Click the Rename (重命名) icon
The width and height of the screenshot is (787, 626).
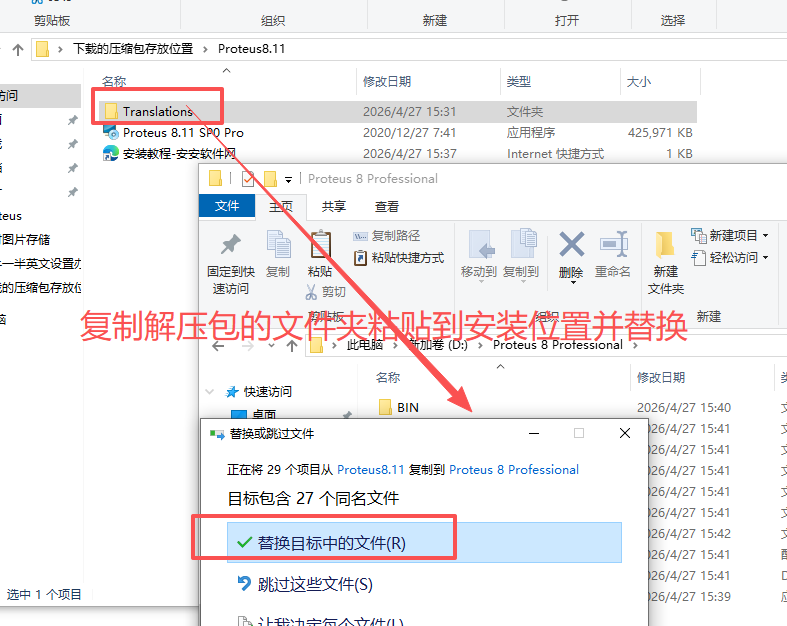[x=613, y=244]
